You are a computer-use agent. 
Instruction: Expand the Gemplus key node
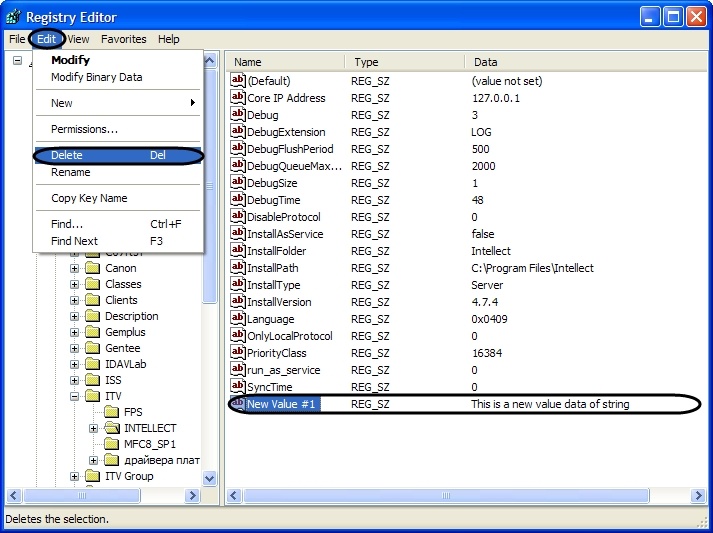(75, 332)
